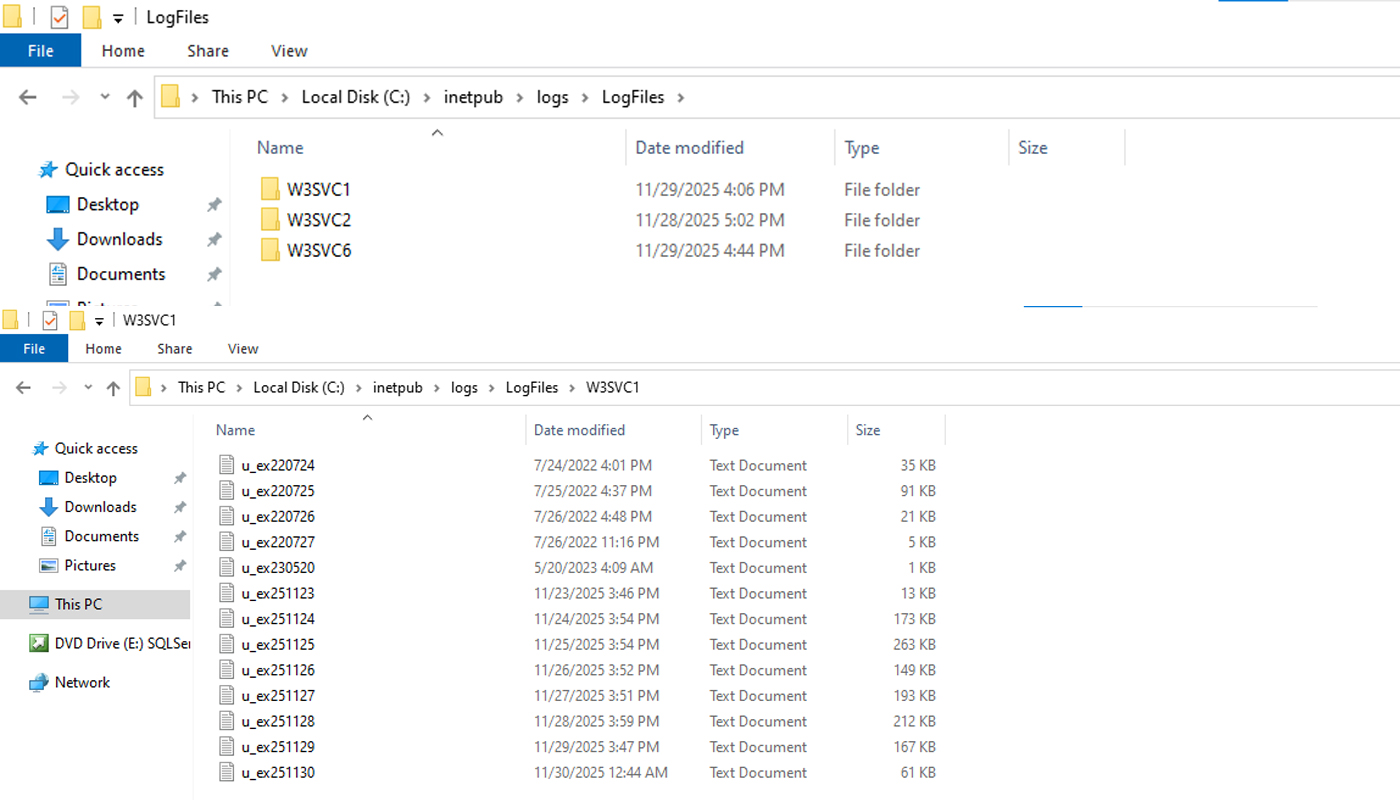
Task: Open recent locations dropdown in LogFiles window
Action: pyautogui.click(x=105, y=97)
